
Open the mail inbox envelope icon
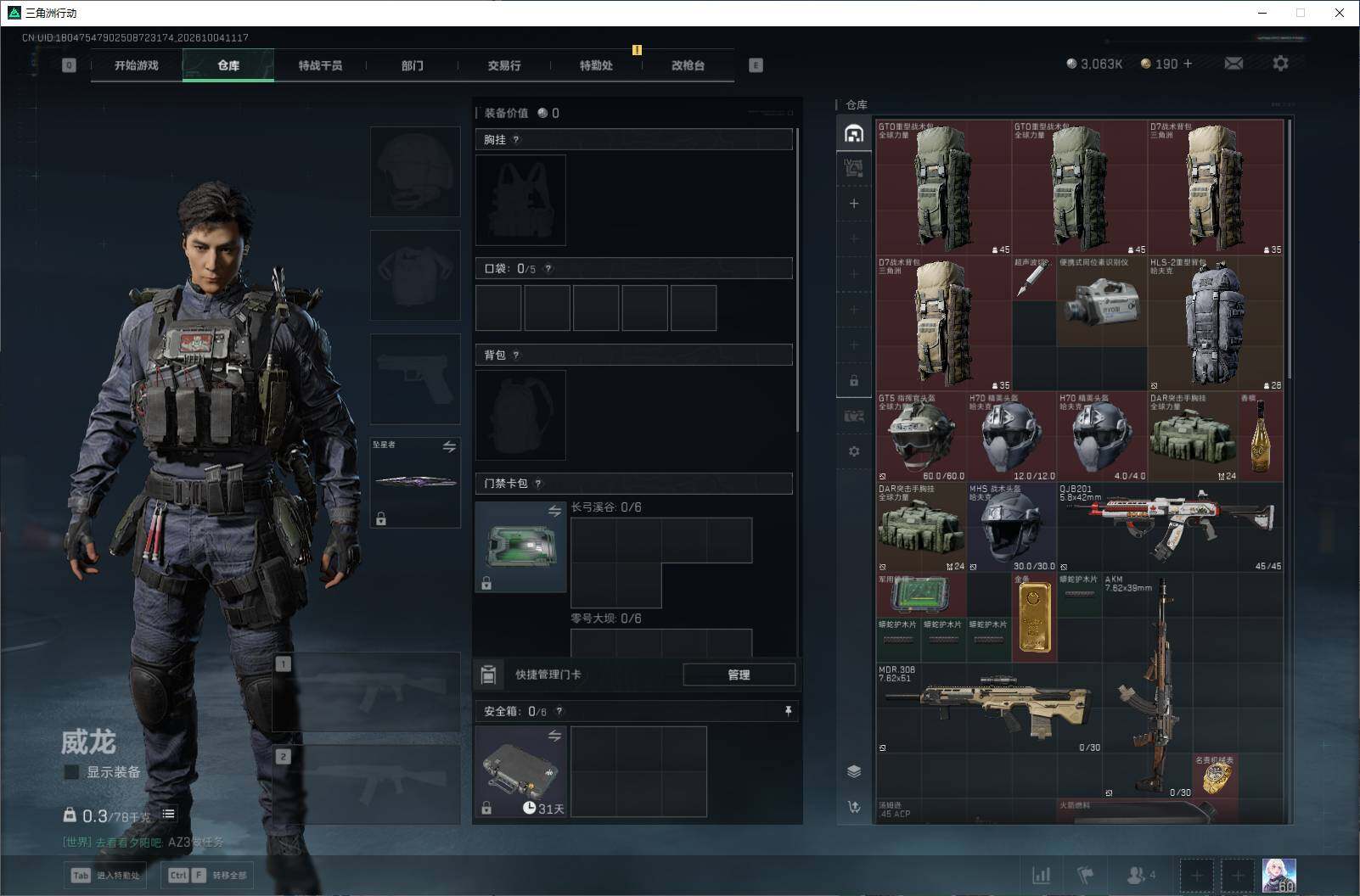1234,64
